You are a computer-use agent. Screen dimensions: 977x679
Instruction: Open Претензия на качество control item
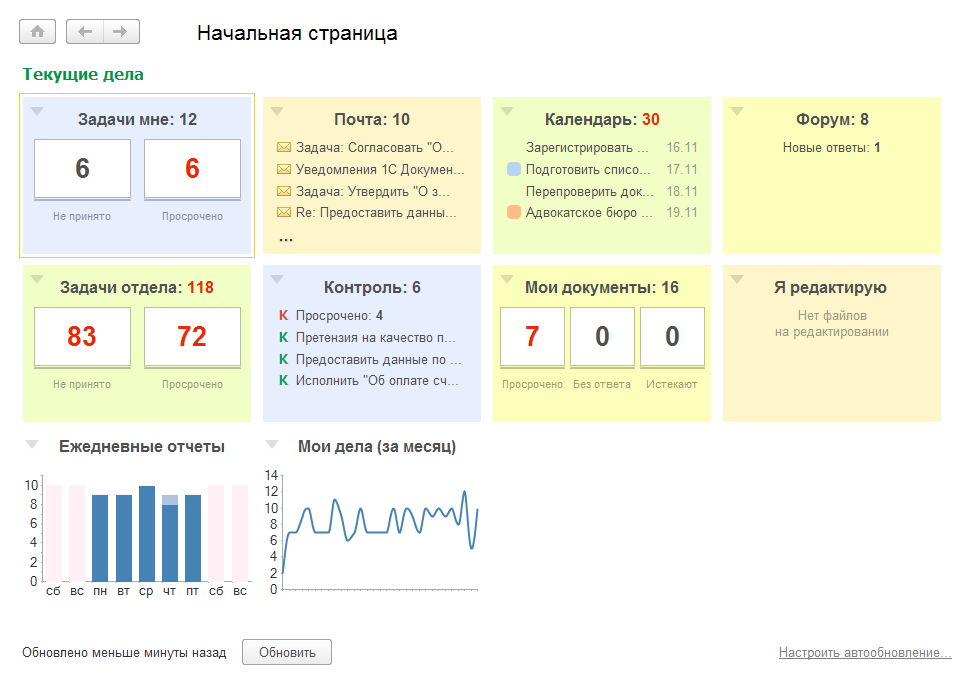[x=375, y=338]
